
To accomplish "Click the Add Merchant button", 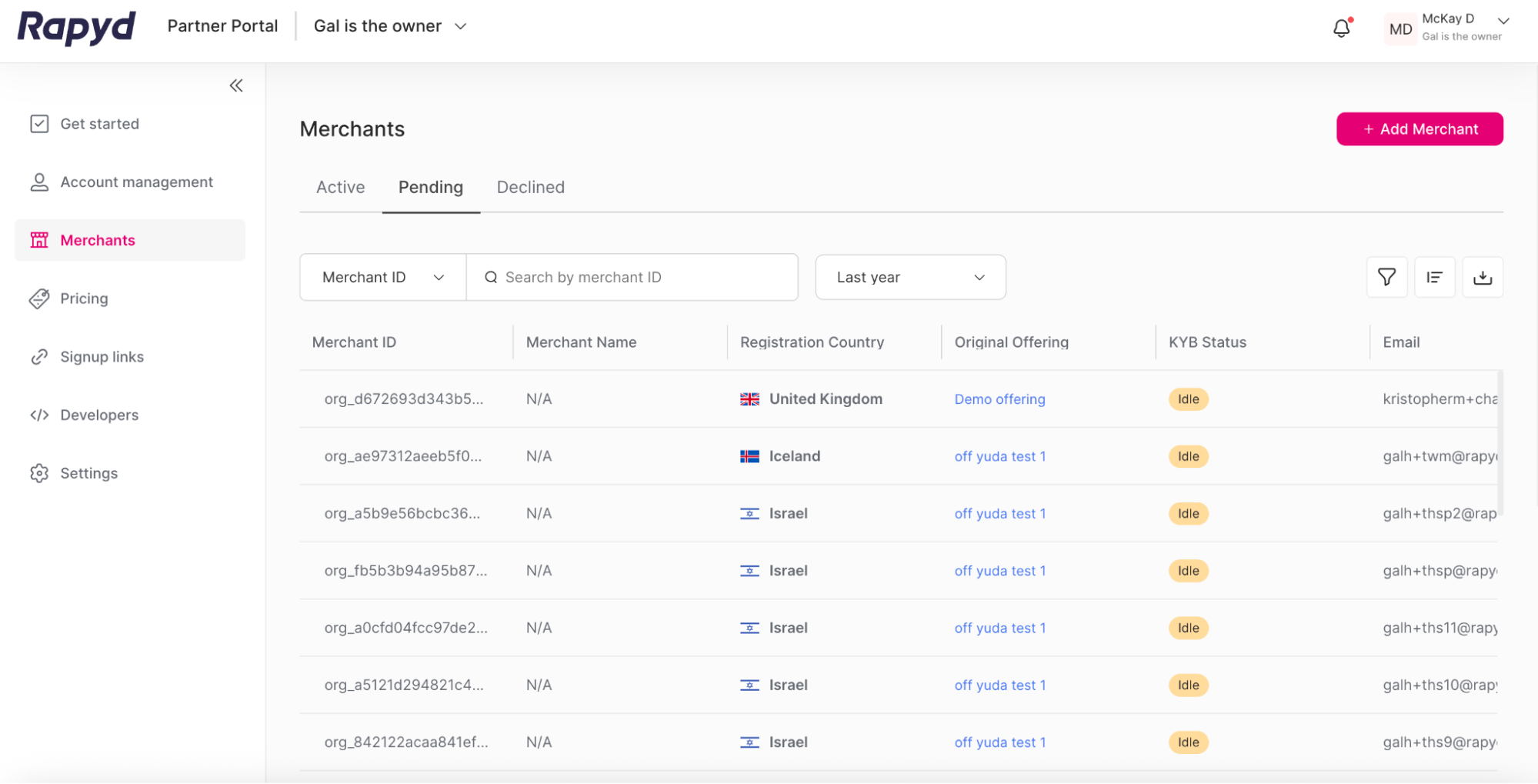I will pos(1420,128).
